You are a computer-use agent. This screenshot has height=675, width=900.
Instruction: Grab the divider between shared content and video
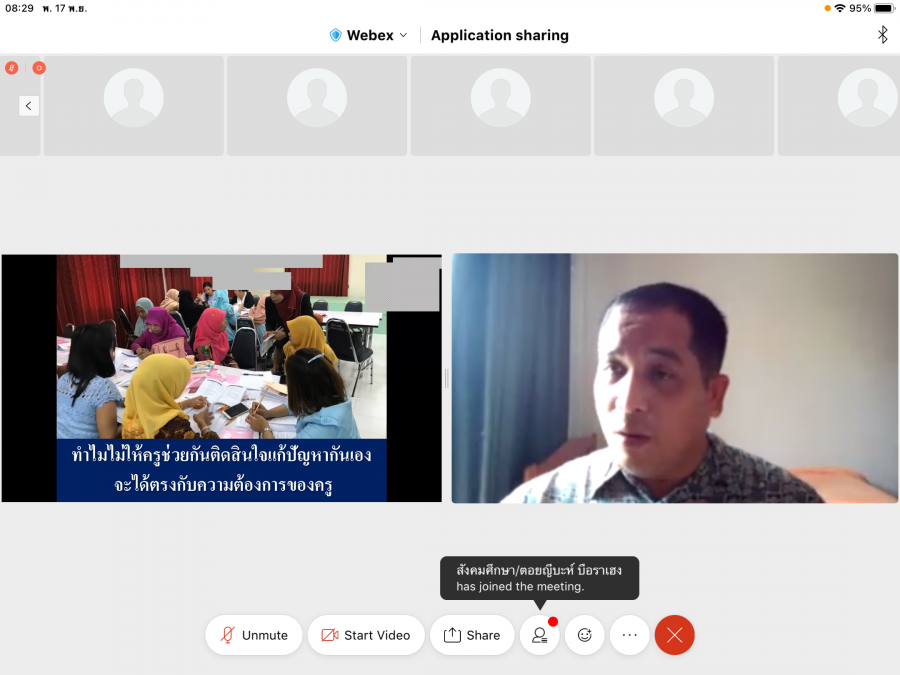pyautogui.click(x=446, y=378)
